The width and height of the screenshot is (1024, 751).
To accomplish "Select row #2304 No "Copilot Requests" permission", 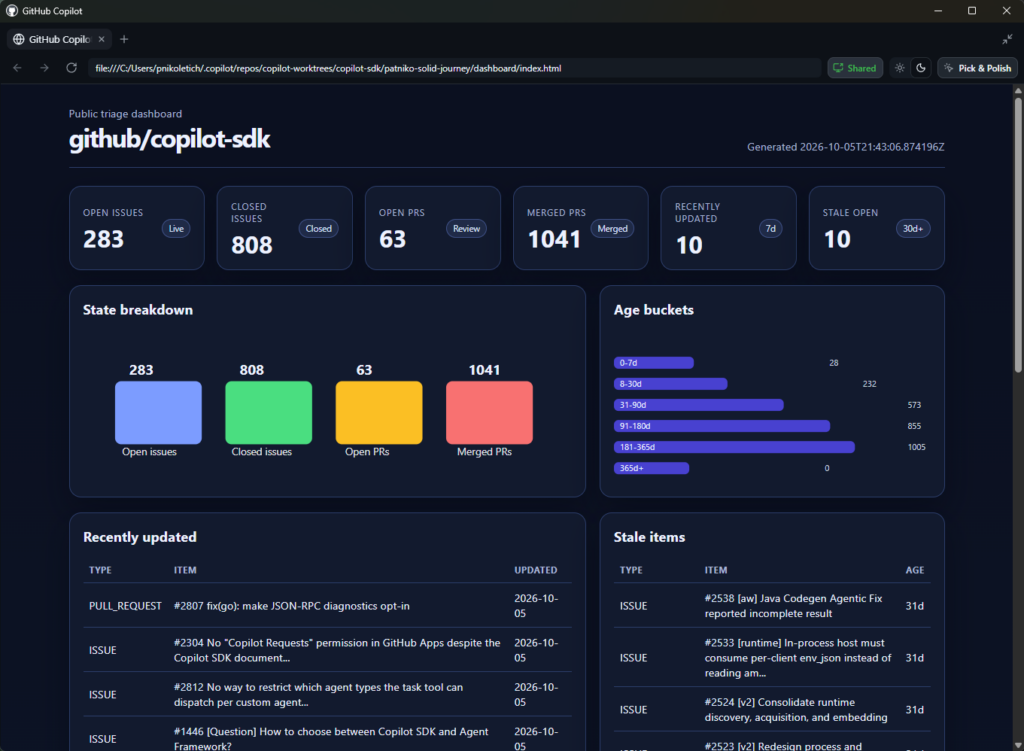I will point(327,650).
